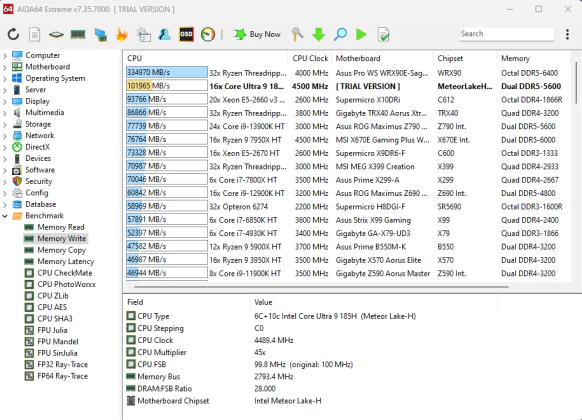Open the FPU Julia benchmark
This screenshot has width=582, height=420.
(x=52, y=330)
